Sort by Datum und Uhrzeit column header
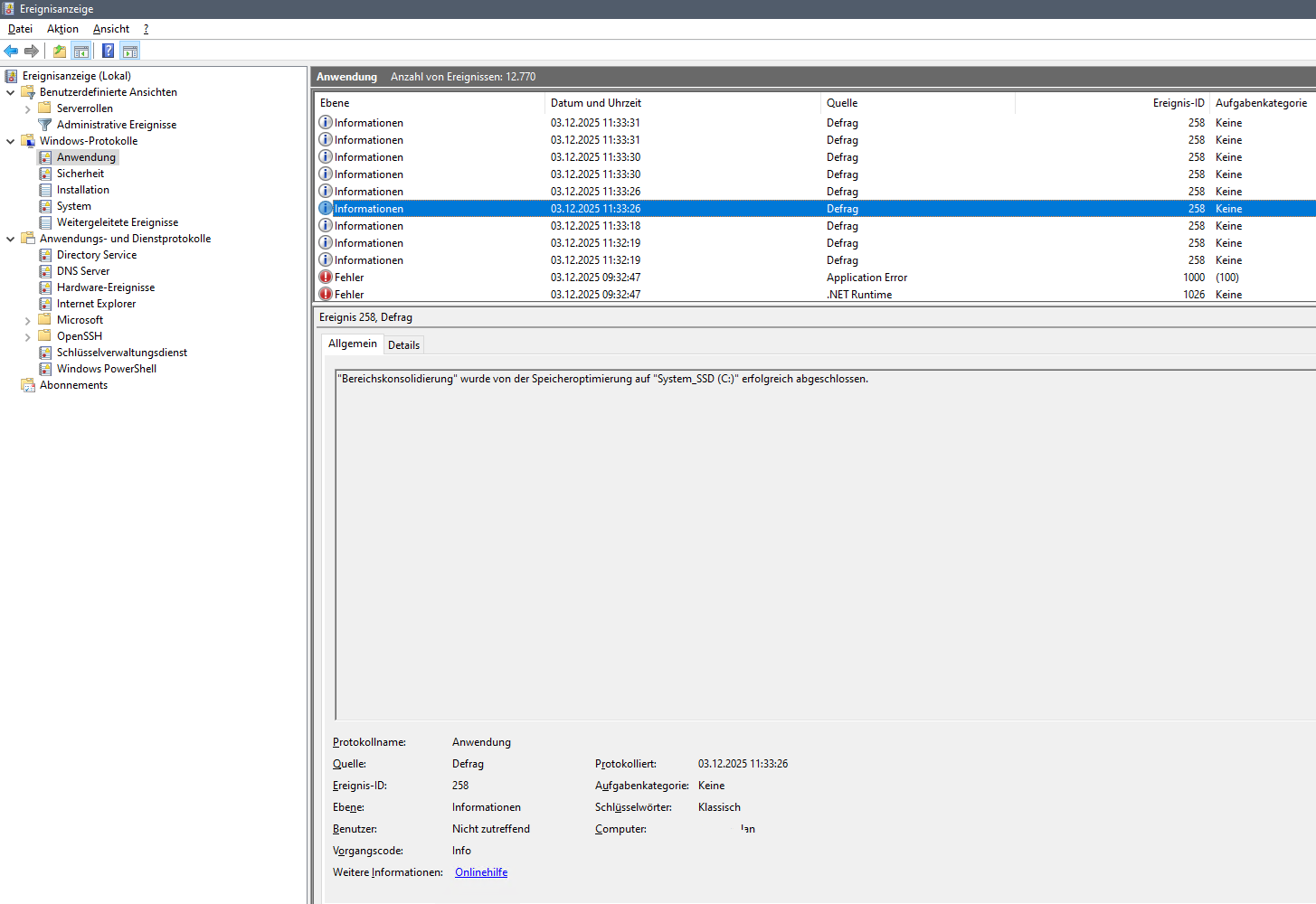This screenshot has height=904, width=1316. [683, 103]
